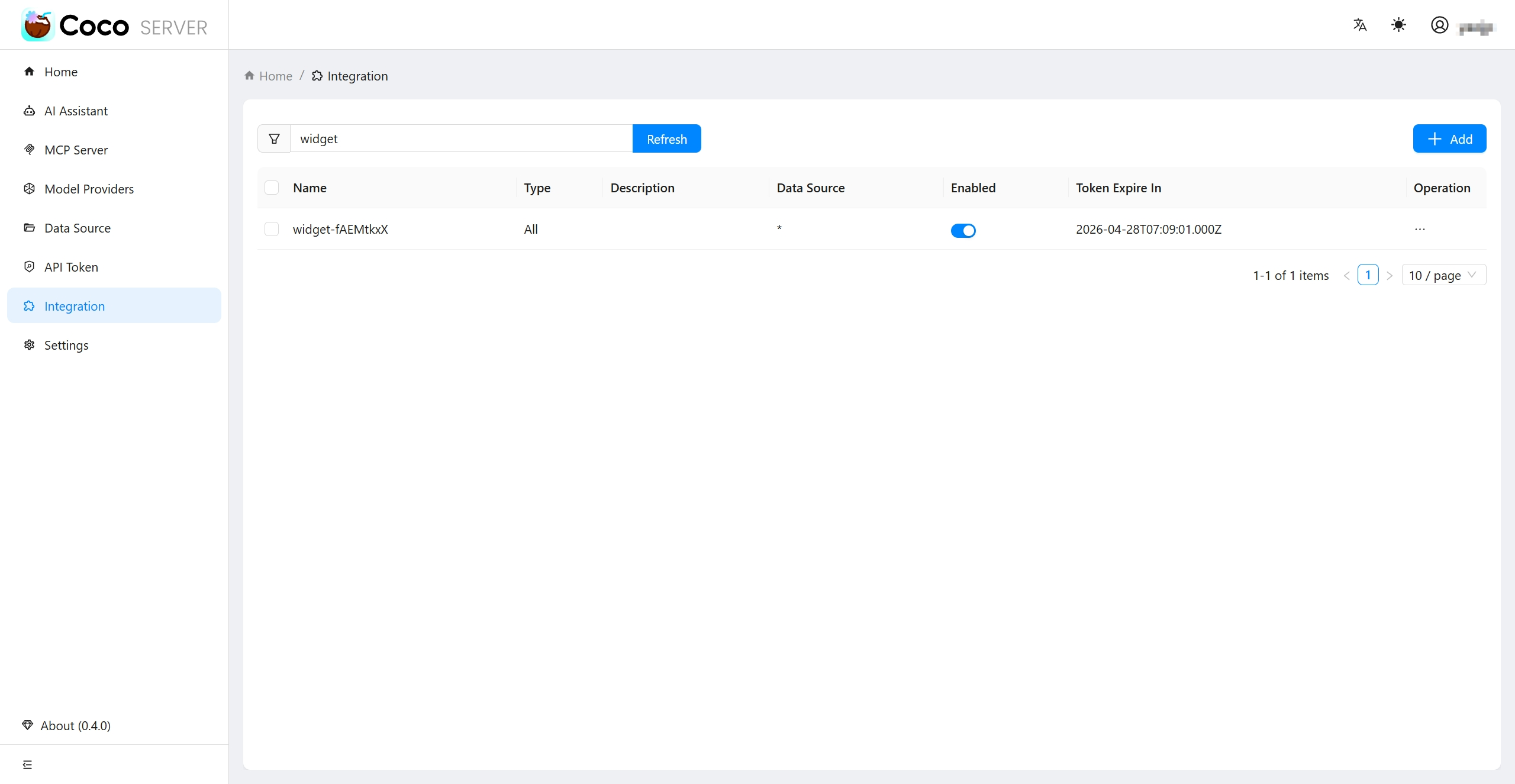This screenshot has width=1515, height=784.
Task: Check the widget-fAEMtkxX row checkbox
Action: point(272,229)
